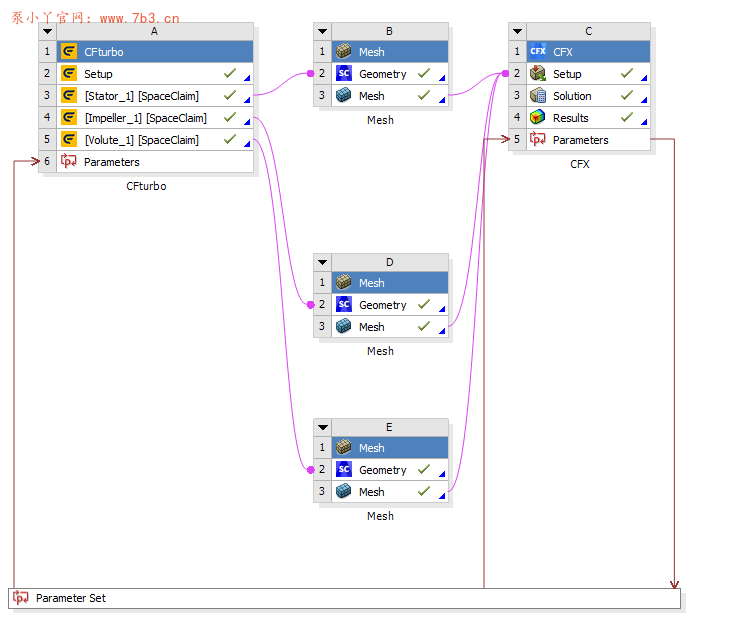Select the [Volute_1] [SpaceClaim] cell
The image size is (729, 631).
[155, 139]
